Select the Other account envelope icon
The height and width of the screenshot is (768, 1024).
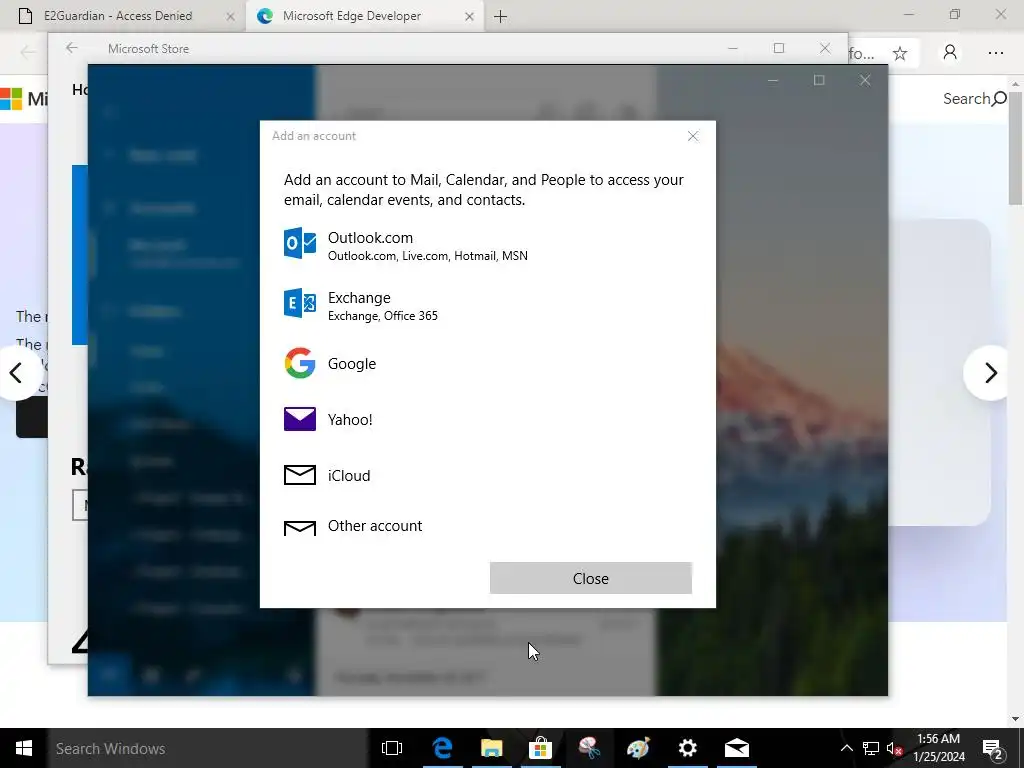click(x=300, y=528)
